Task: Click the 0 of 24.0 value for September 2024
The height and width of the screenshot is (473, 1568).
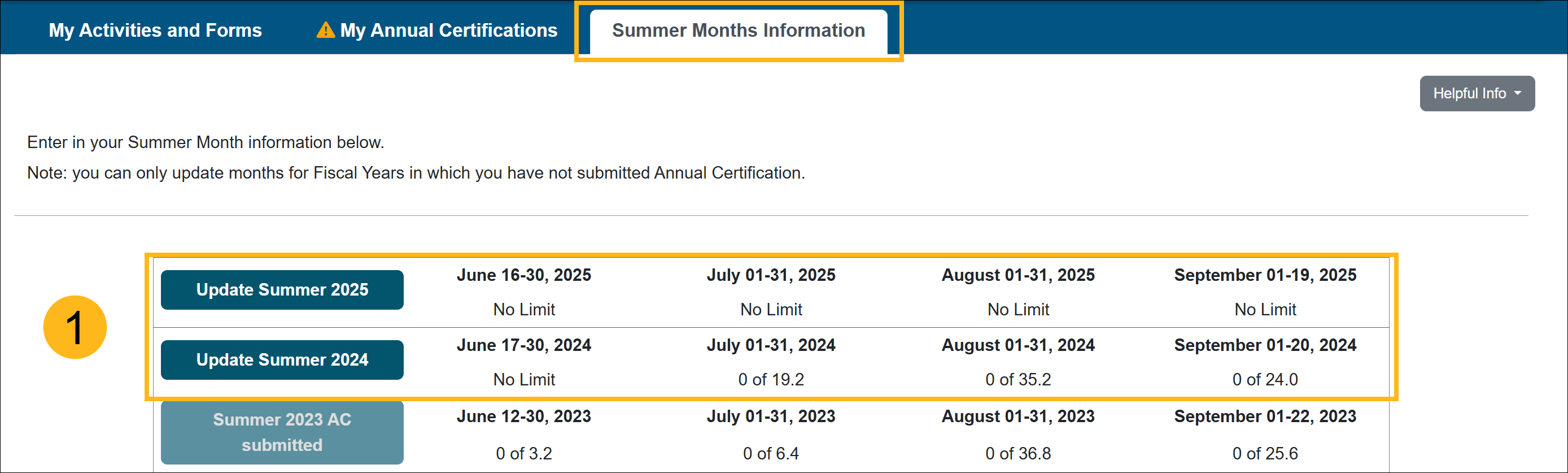Action: pyautogui.click(x=1265, y=379)
